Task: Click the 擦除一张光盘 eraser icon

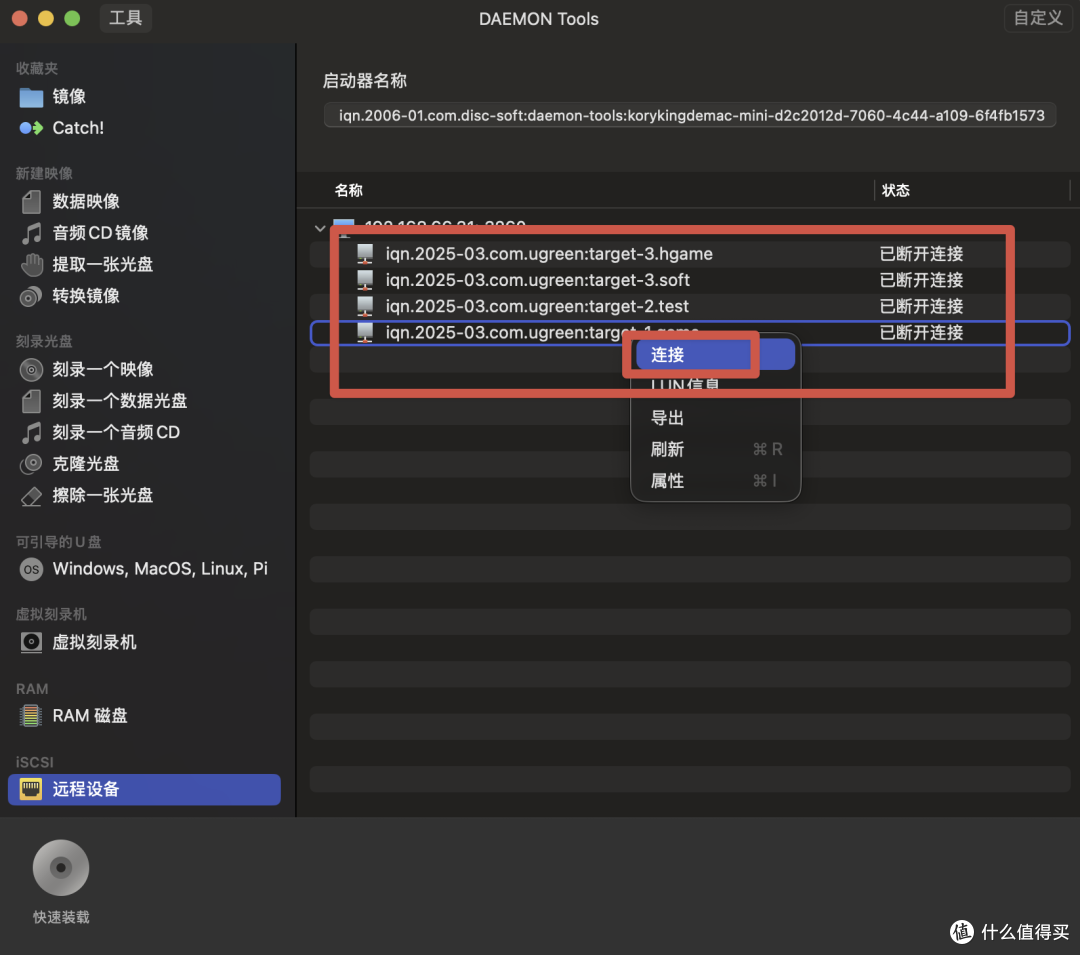Action: [31, 496]
